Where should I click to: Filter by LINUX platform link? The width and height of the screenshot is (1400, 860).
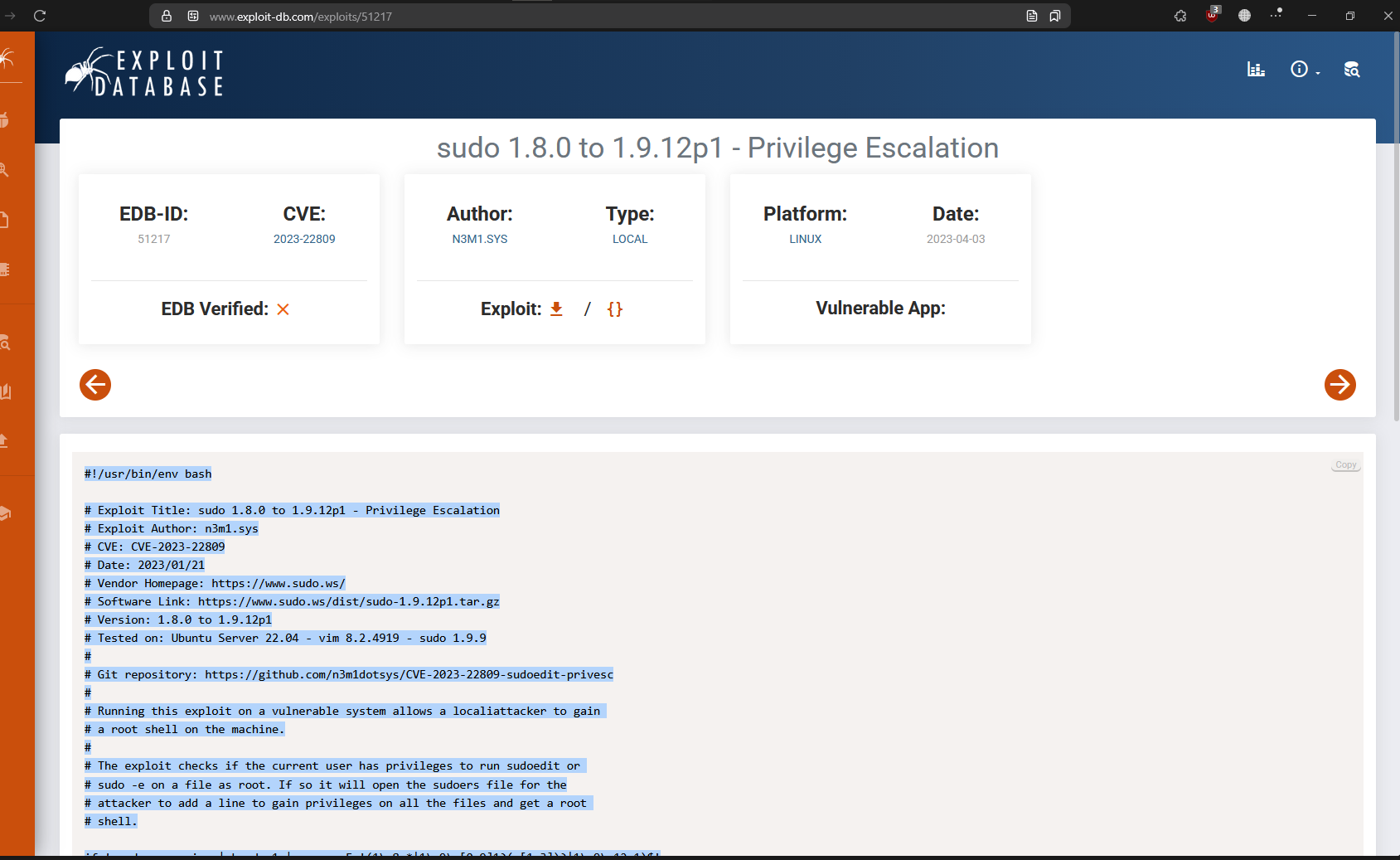pyautogui.click(x=805, y=239)
